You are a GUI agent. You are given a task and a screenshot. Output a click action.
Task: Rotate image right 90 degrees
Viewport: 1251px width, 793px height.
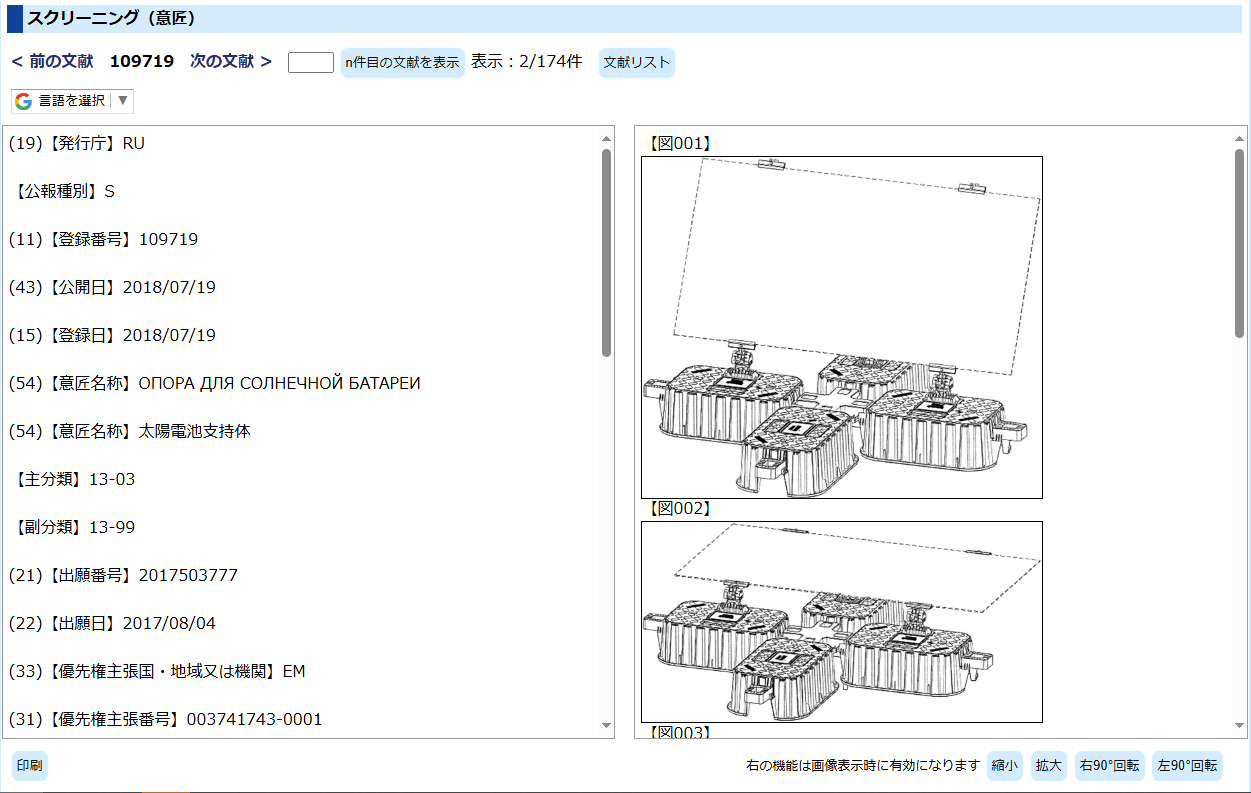1109,766
